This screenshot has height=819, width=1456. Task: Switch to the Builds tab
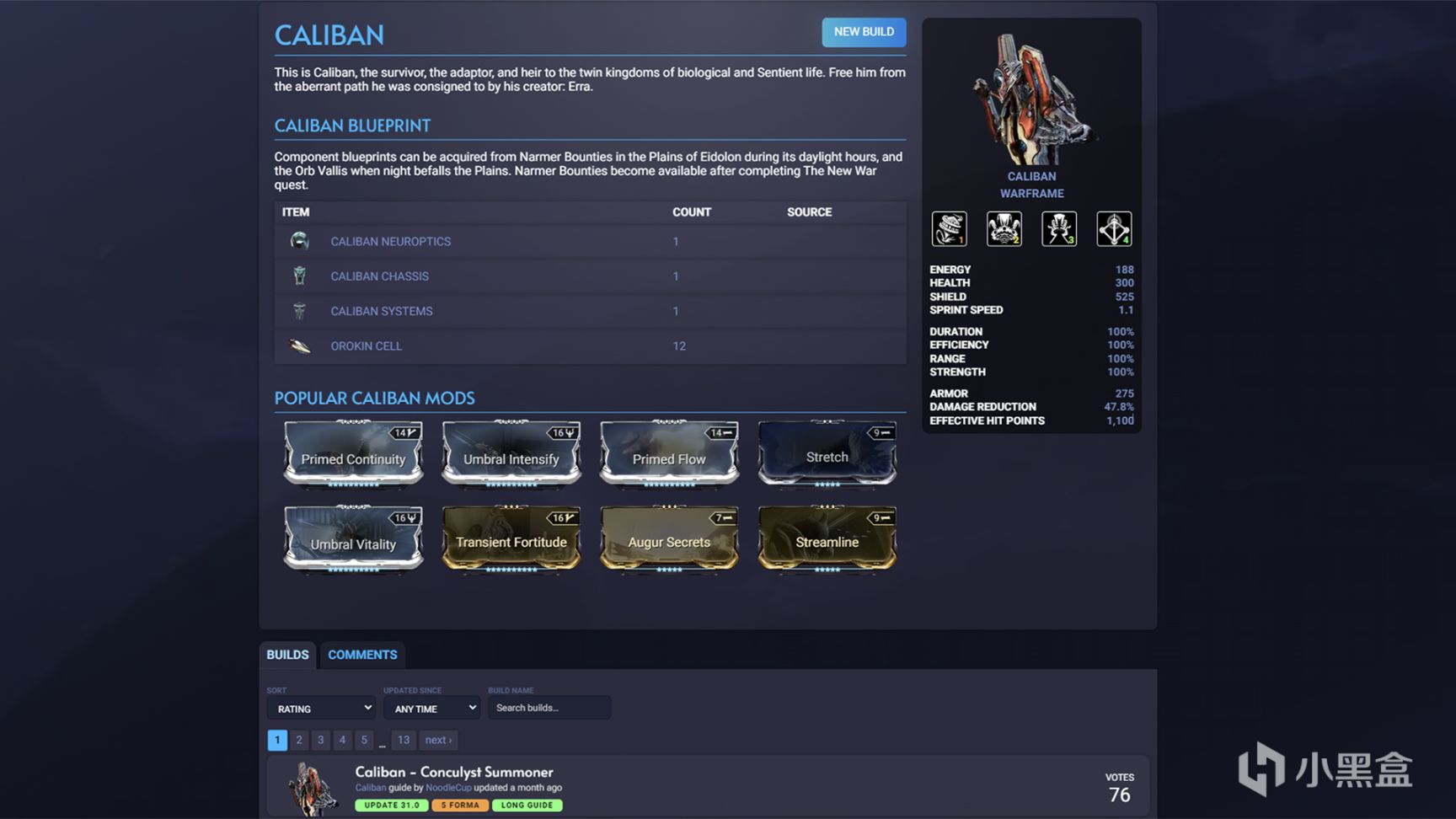pyautogui.click(x=287, y=655)
